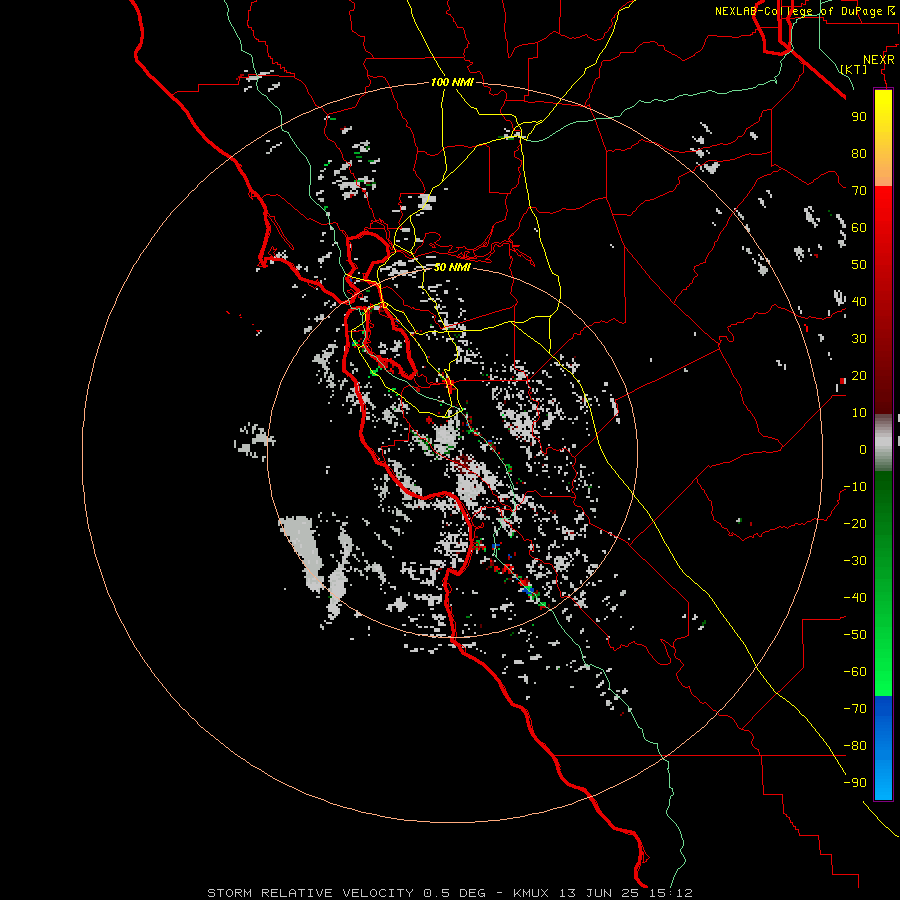Click the 50 NMI range ring label
The height and width of the screenshot is (900, 900).
coord(452,267)
